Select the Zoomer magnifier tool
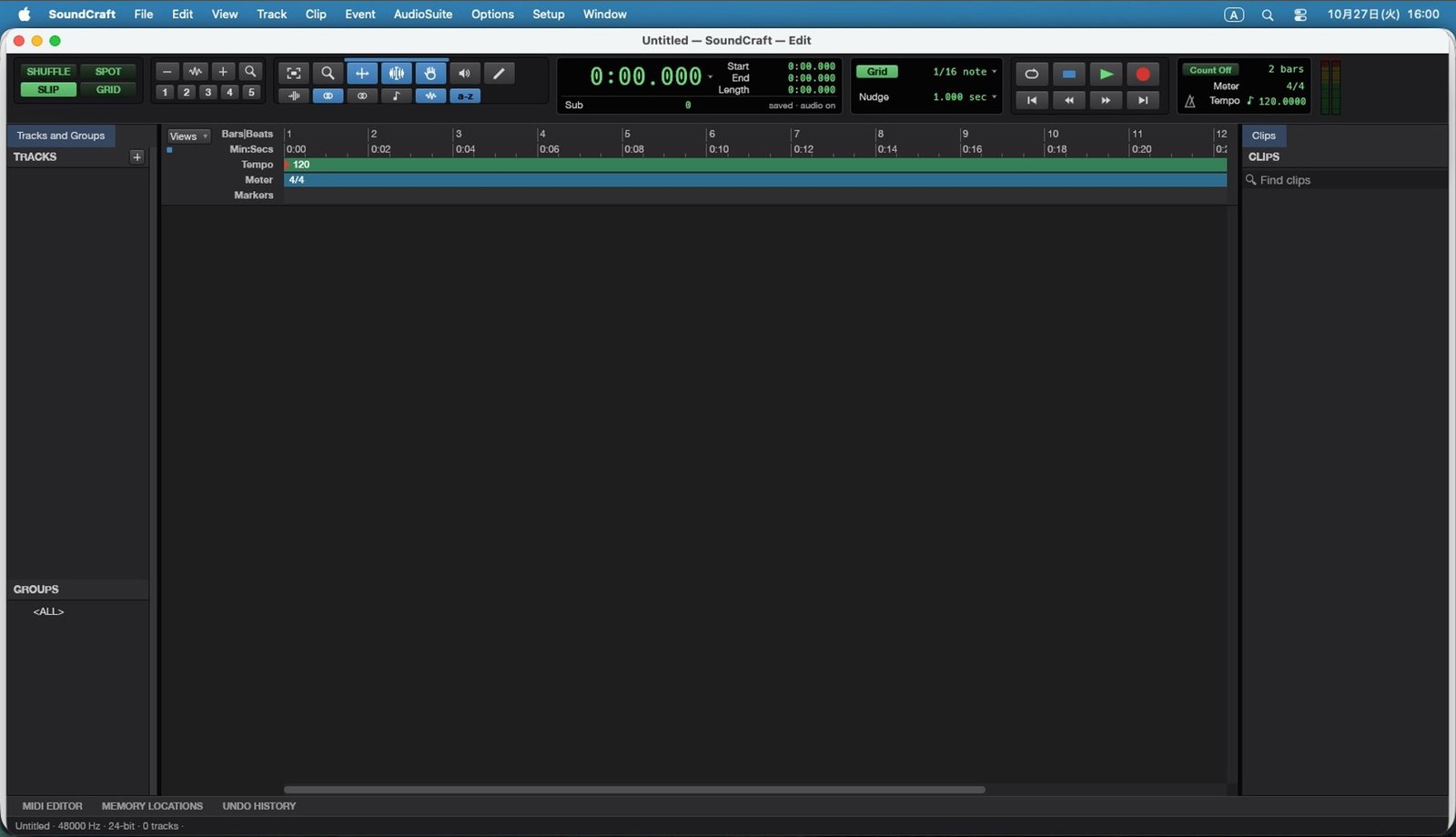 tap(328, 74)
